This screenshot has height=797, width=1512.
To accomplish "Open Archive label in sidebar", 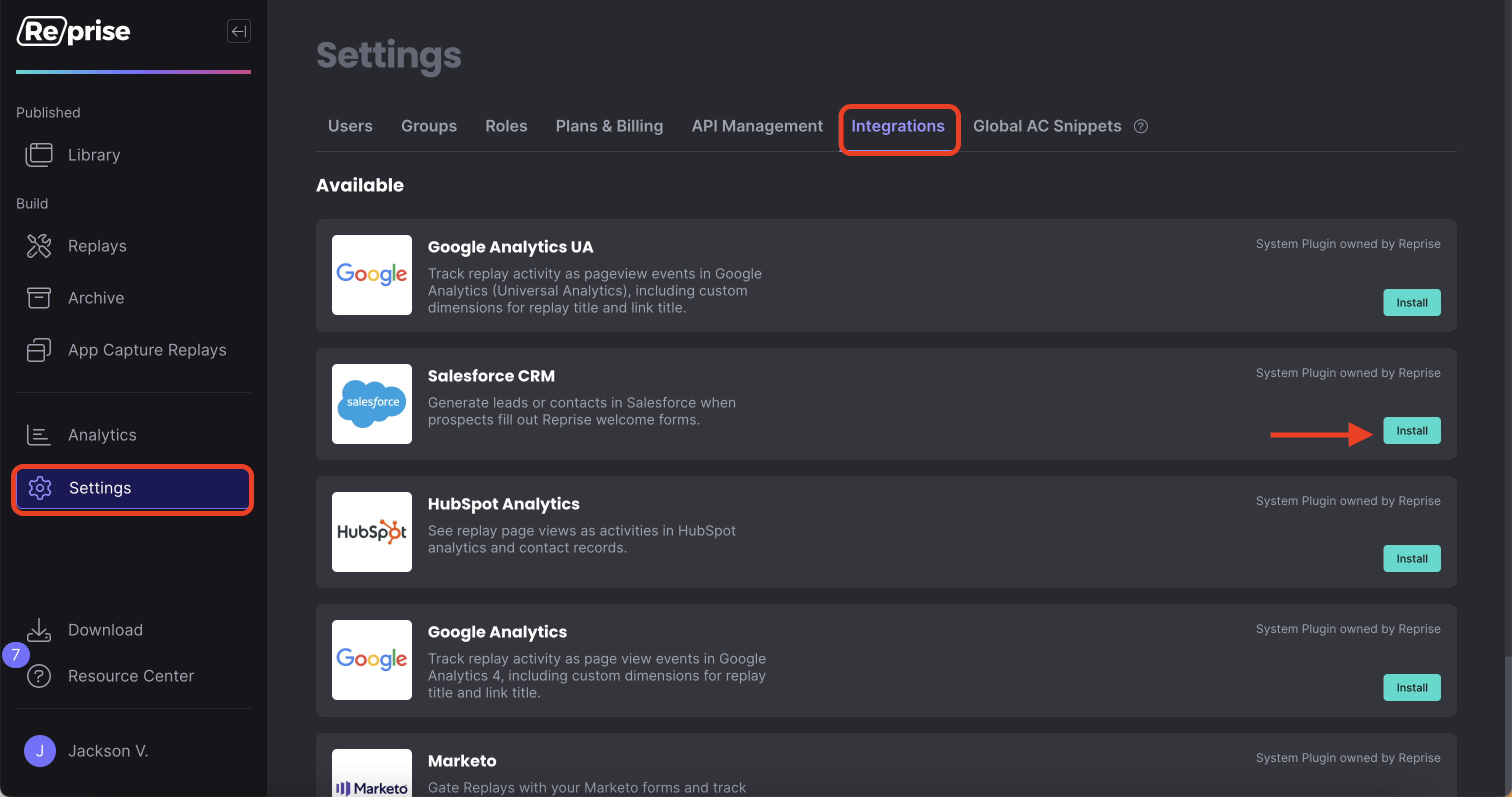I will click(96, 297).
